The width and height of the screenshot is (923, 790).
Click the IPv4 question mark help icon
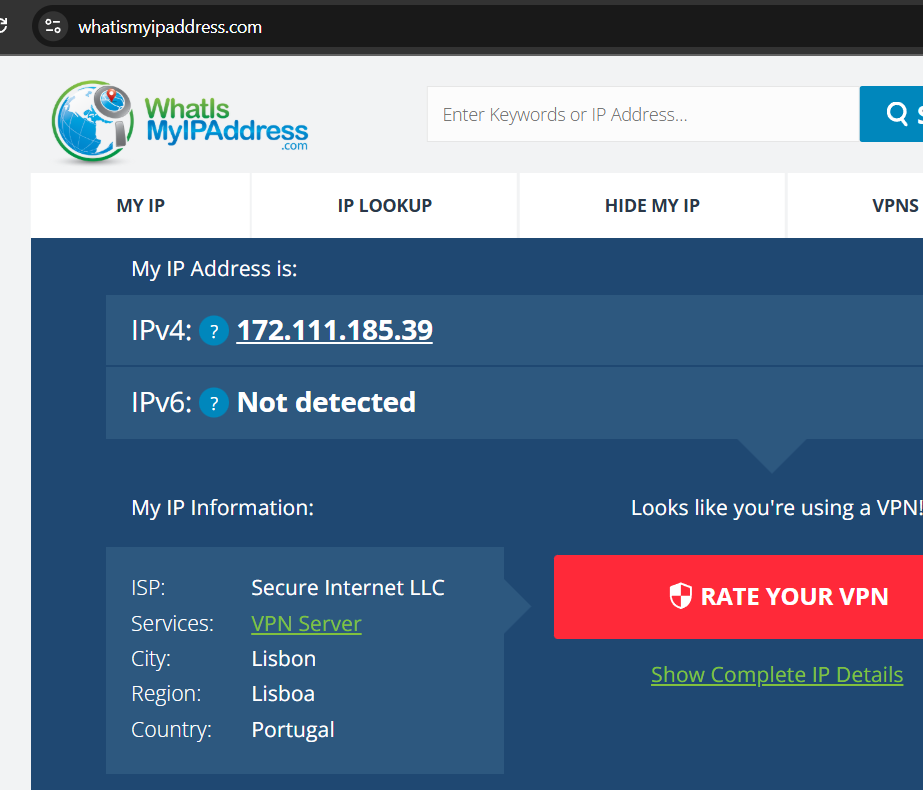pos(214,331)
